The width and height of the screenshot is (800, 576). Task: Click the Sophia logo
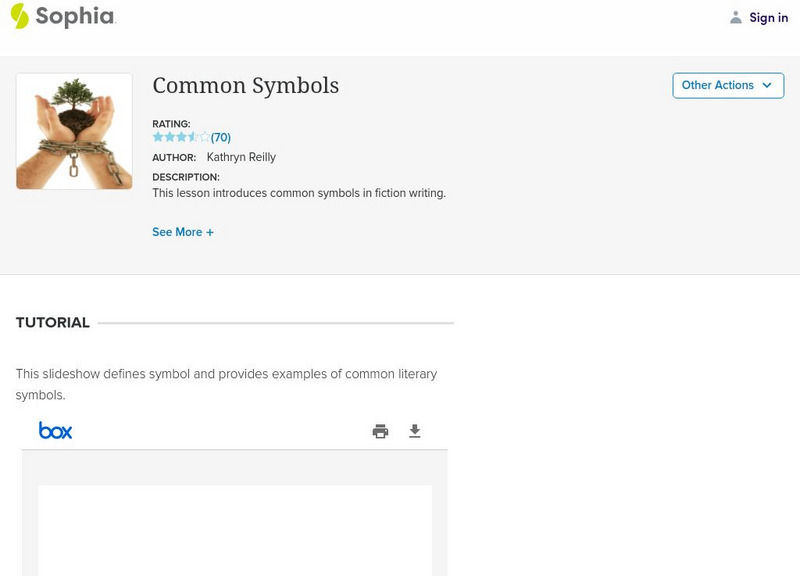tap(62, 16)
